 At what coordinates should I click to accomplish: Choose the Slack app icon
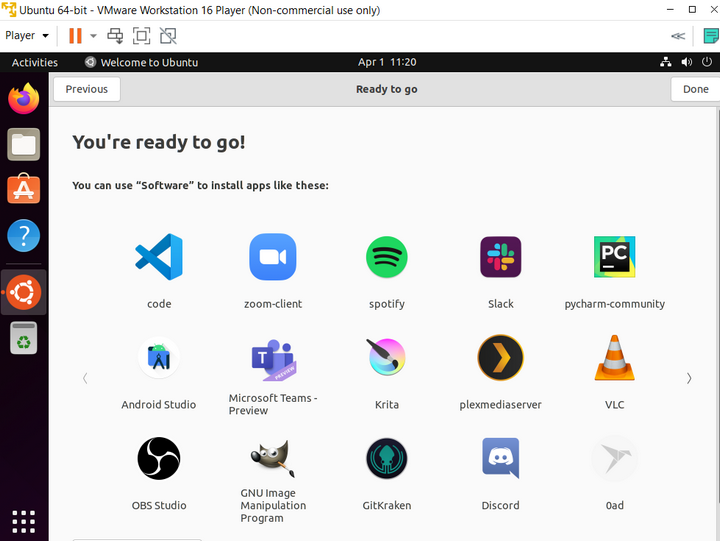click(x=501, y=257)
